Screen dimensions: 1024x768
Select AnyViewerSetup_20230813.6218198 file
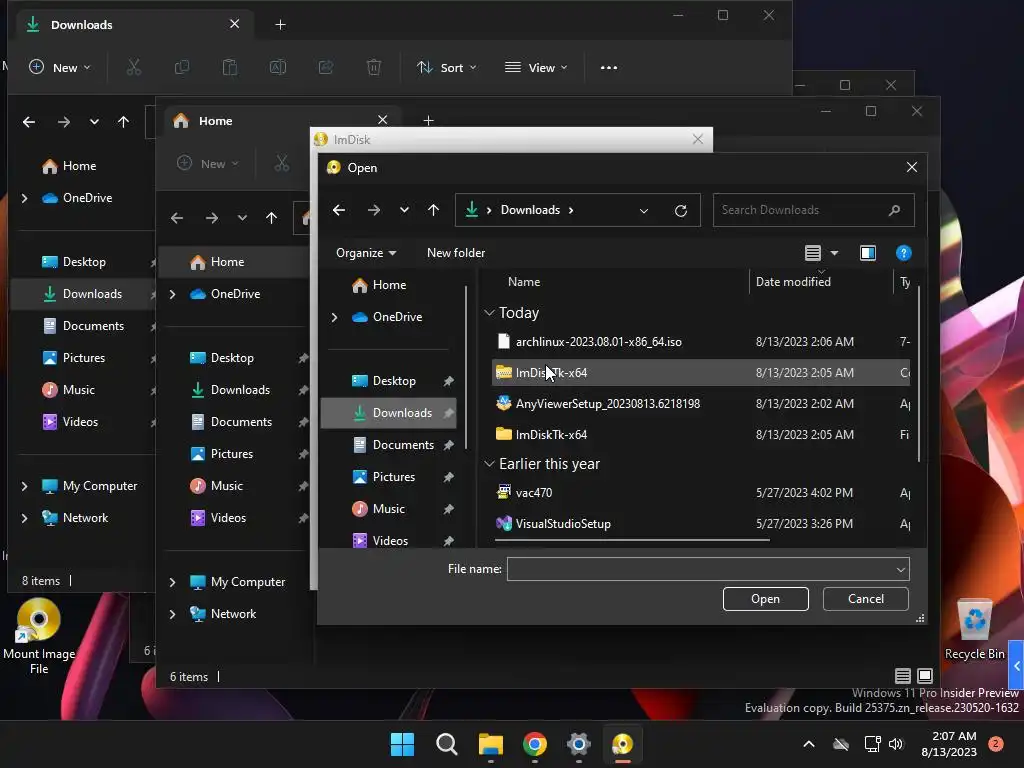pos(701,404)
